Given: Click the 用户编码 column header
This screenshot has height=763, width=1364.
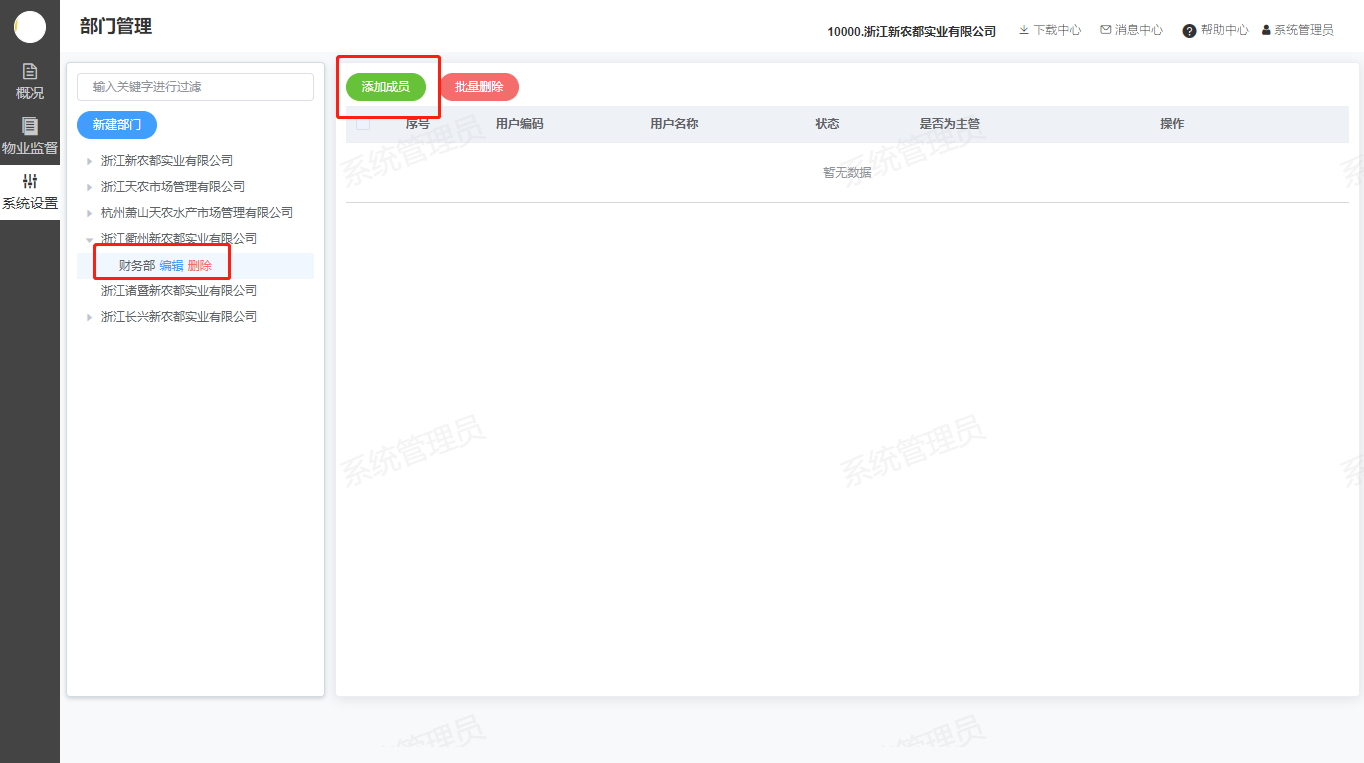Looking at the screenshot, I should click(x=520, y=124).
